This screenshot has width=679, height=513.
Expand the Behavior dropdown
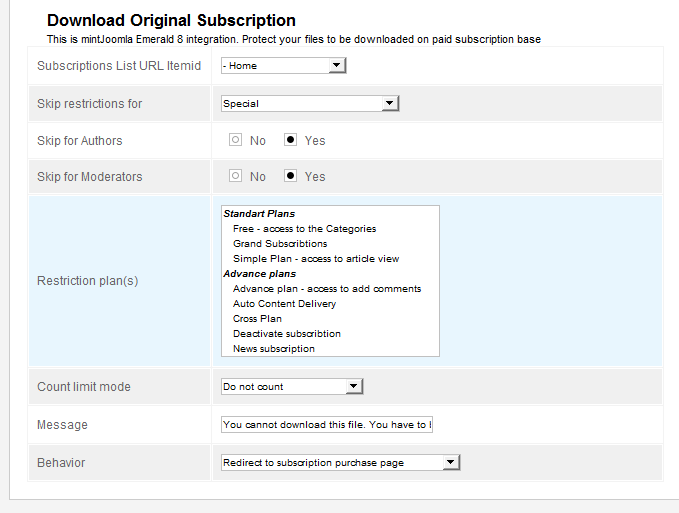(x=340, y=462)
